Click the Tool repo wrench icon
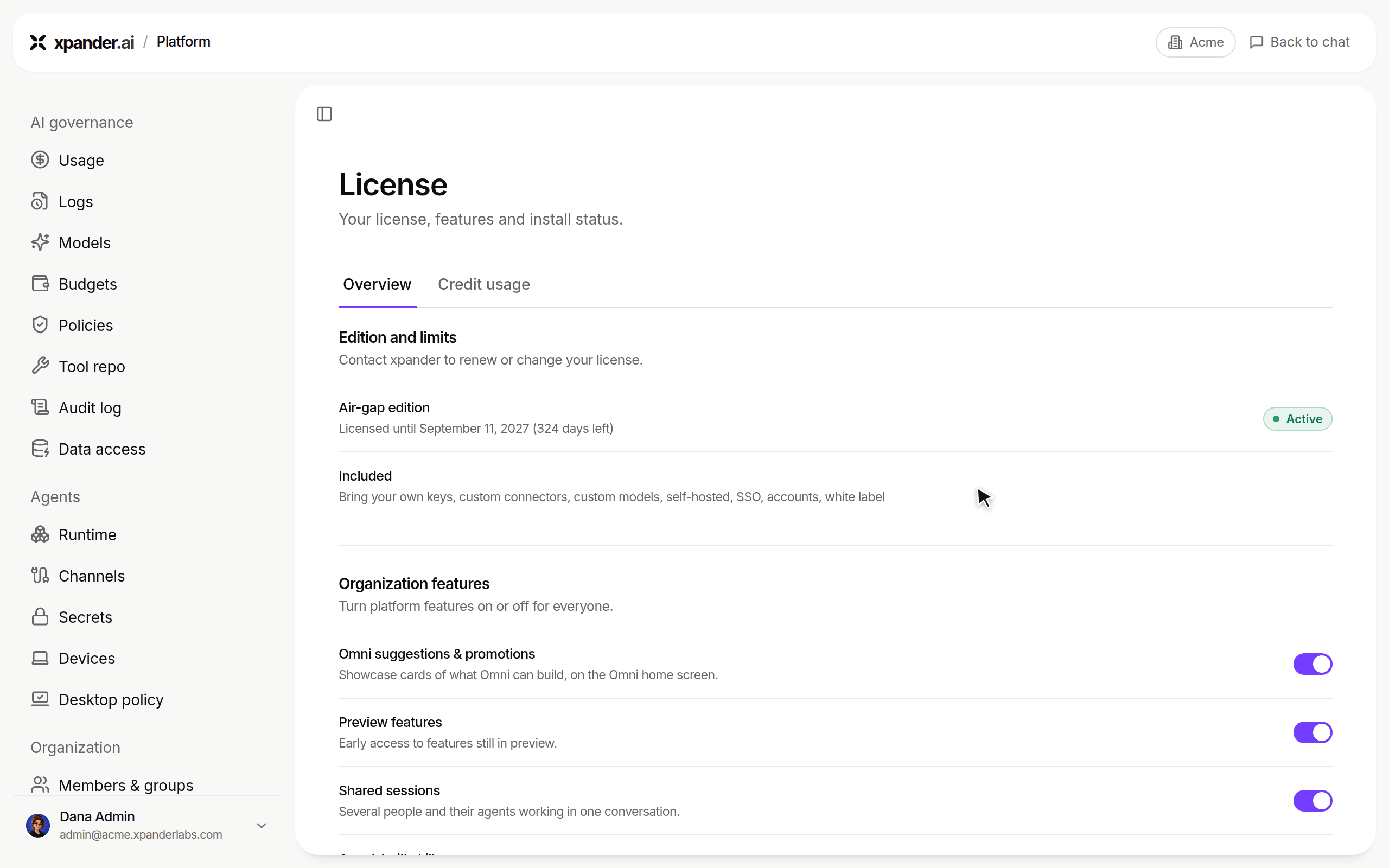1389x868 pixels. point(40,366)
